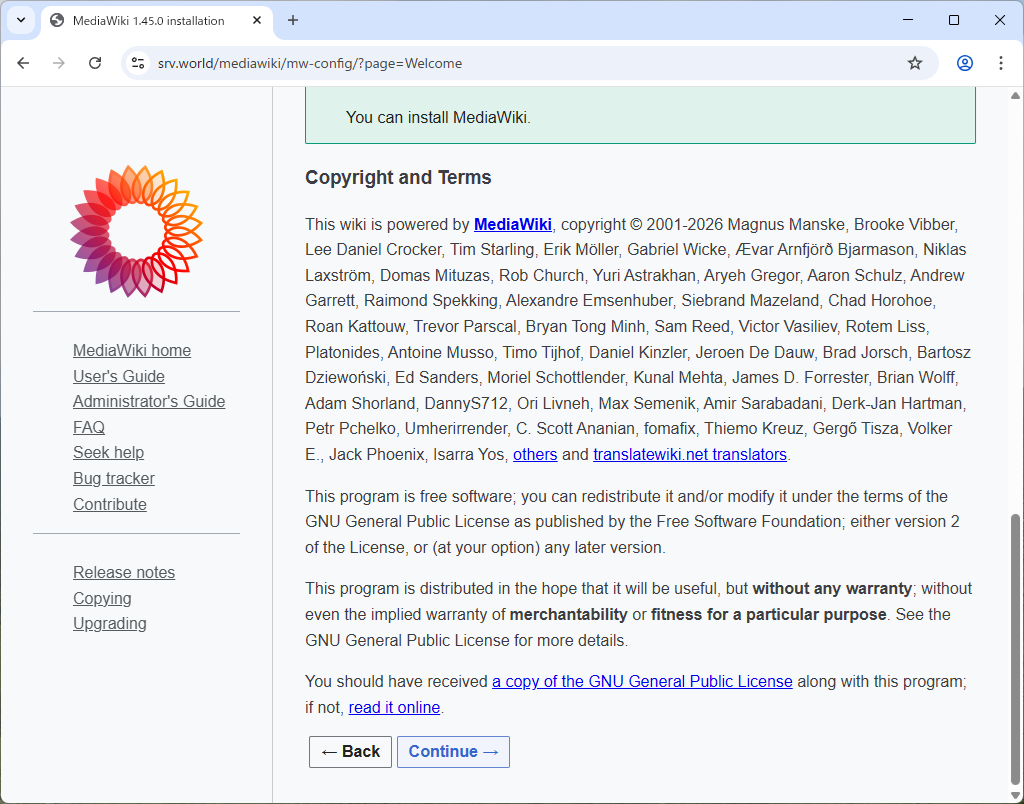Open Chrome's three-dot menu
The width and height of the screenshot is (1024, 804).
pyautogui.click(x=1000, y=63)
